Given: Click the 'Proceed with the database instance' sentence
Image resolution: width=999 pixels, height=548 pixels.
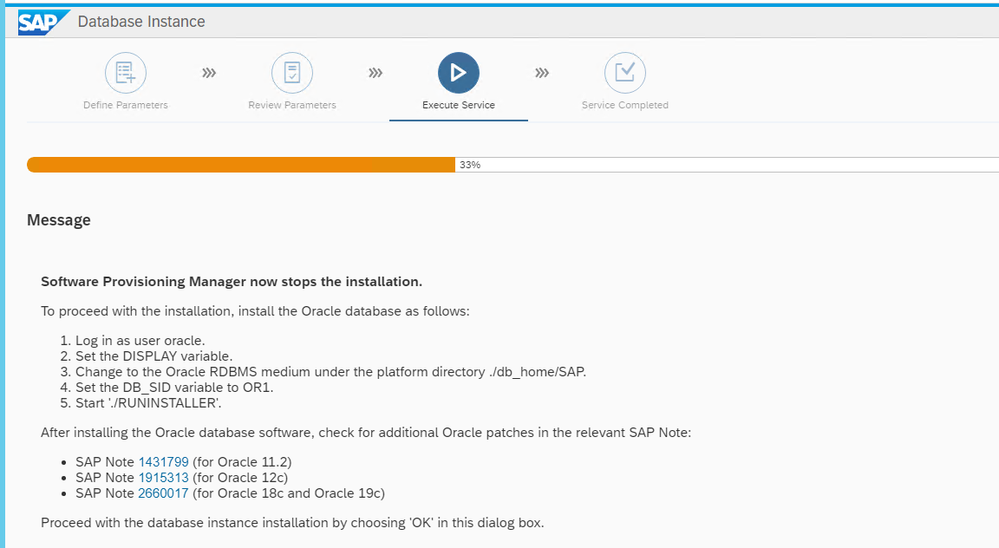Looking at the screenshot, I should pos(292,523).
